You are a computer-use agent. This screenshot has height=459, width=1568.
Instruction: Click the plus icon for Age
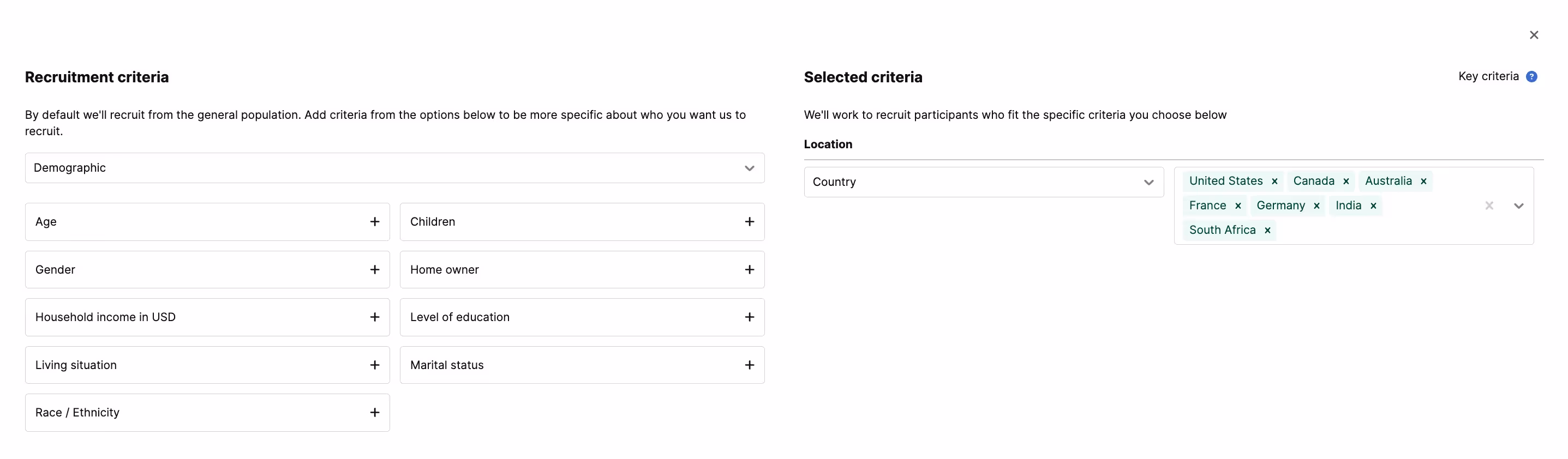(x=374, y=222)
